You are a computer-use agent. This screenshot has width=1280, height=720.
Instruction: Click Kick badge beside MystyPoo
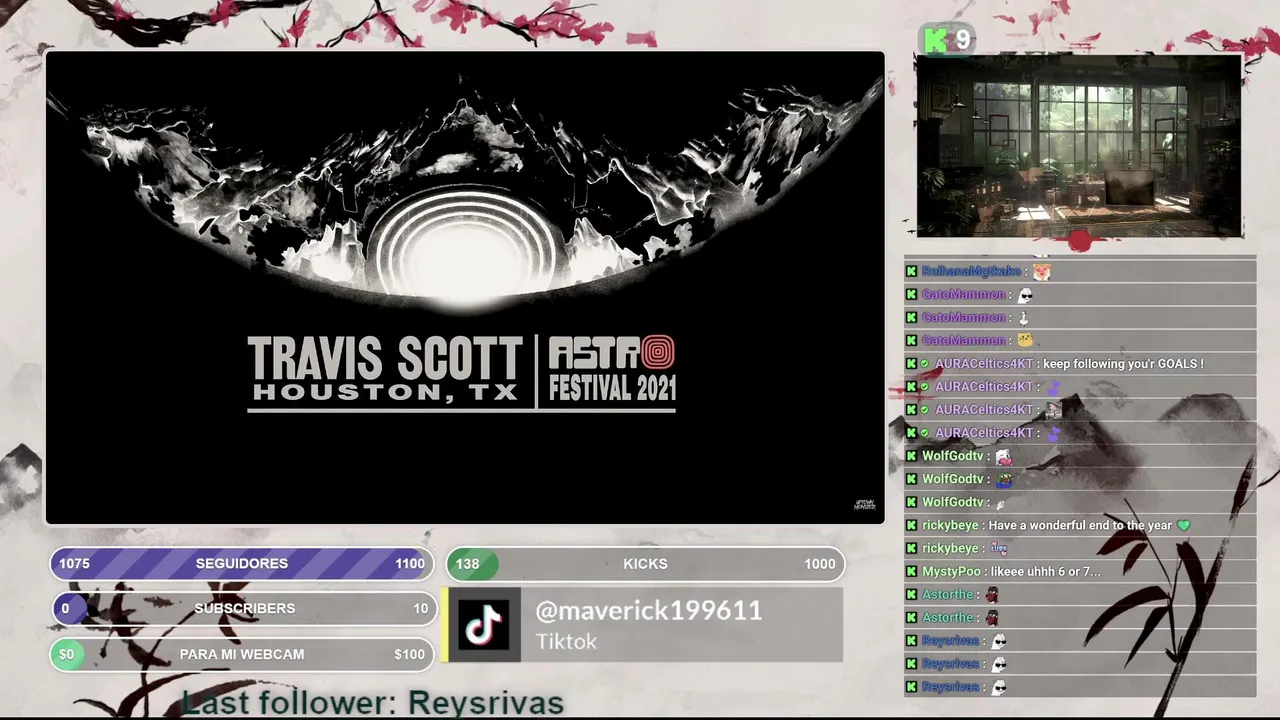tap(911, 571)
